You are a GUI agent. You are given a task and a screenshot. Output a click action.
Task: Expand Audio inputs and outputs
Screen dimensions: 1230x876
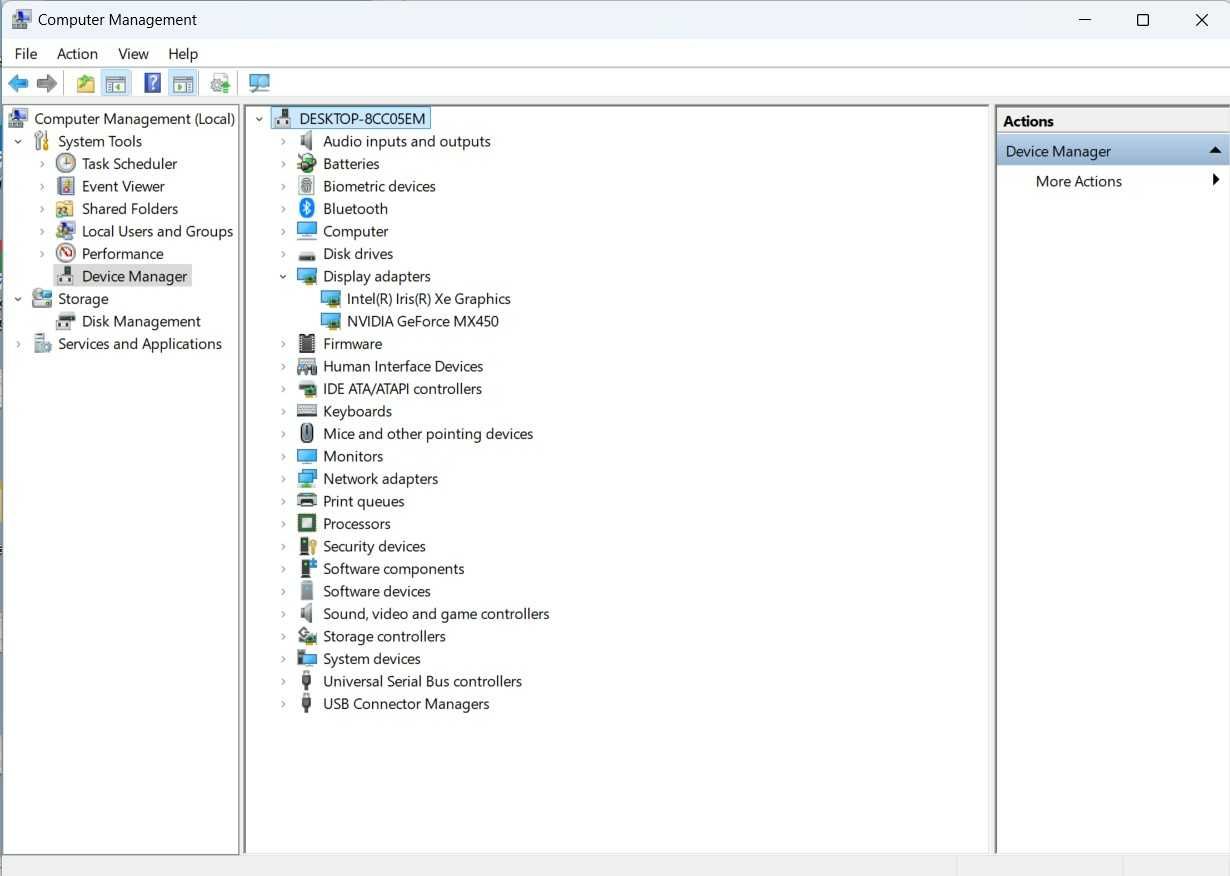pos(283,141)
